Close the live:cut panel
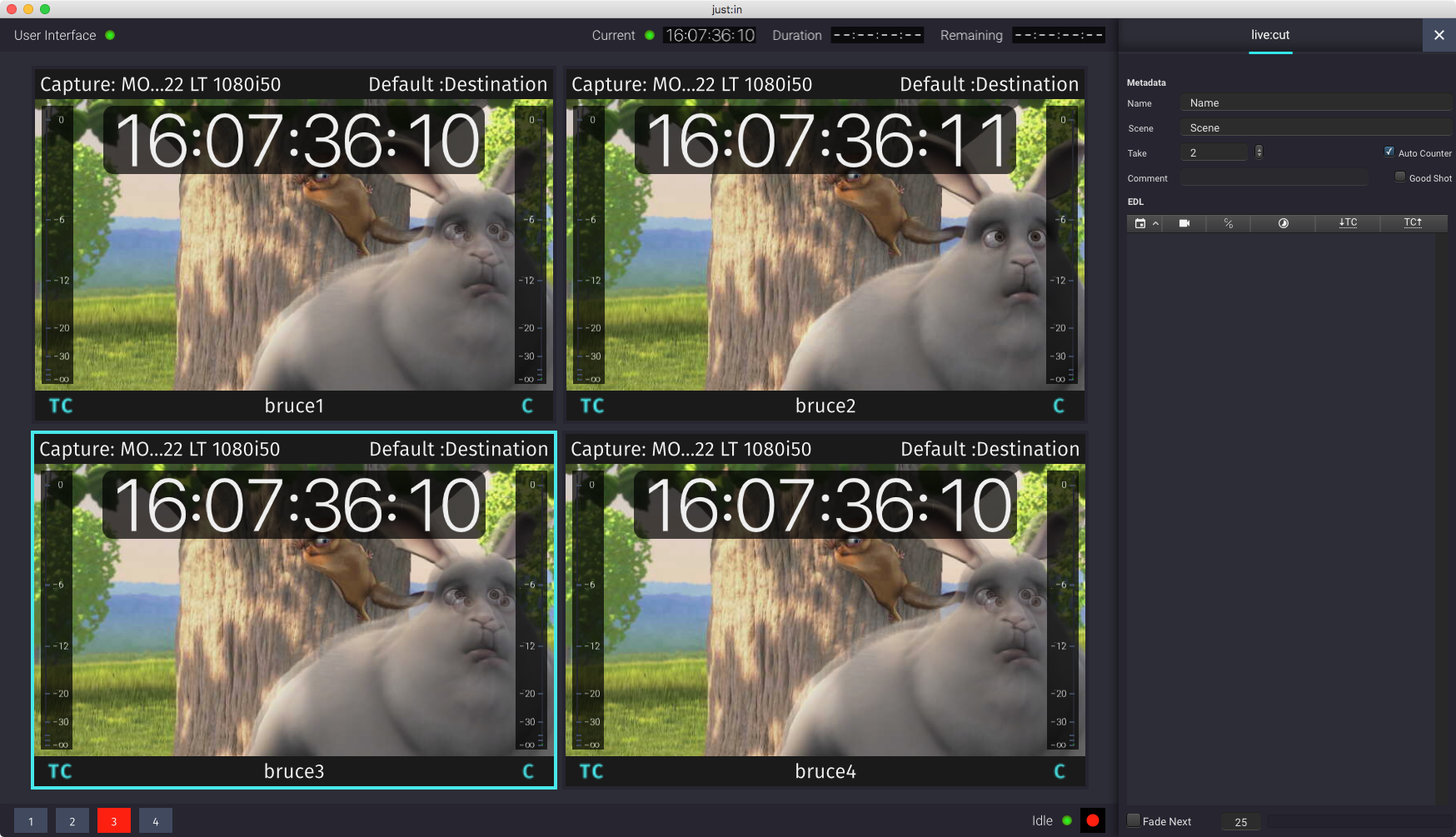1456x837 pixels. pos(1439,35)
